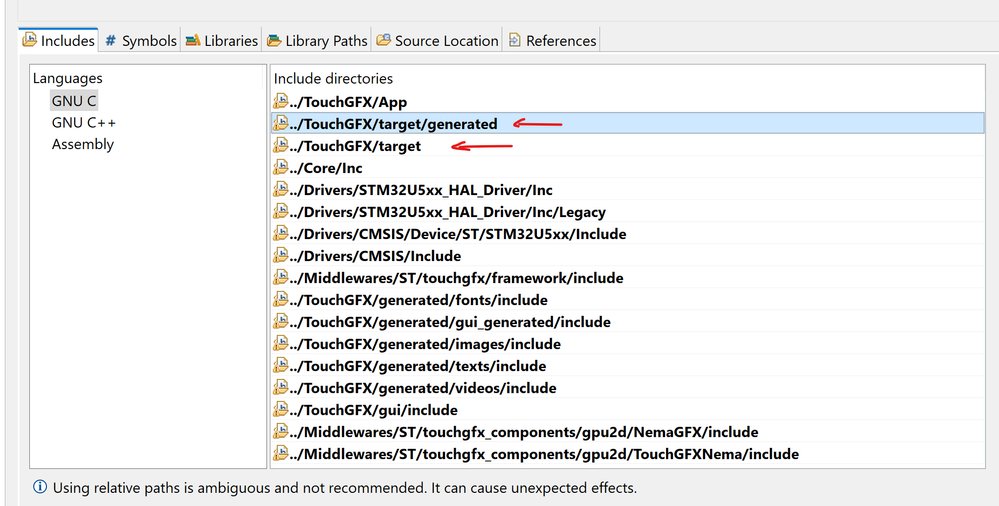This screenshot has width=999, height=506.
Task: Click folder icon beside images/include path
Action: tap(280, 343)
